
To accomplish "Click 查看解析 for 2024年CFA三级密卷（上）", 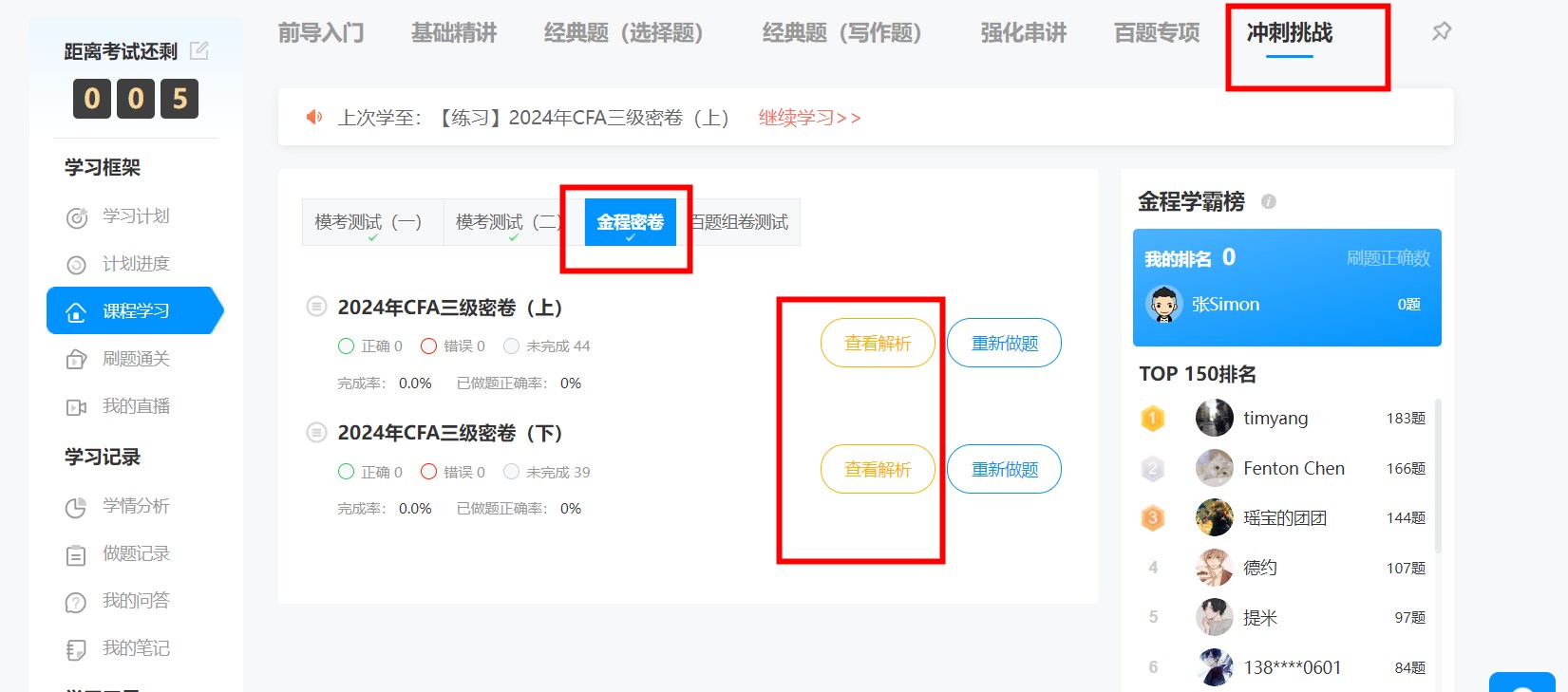I will [x=878, y=343].
